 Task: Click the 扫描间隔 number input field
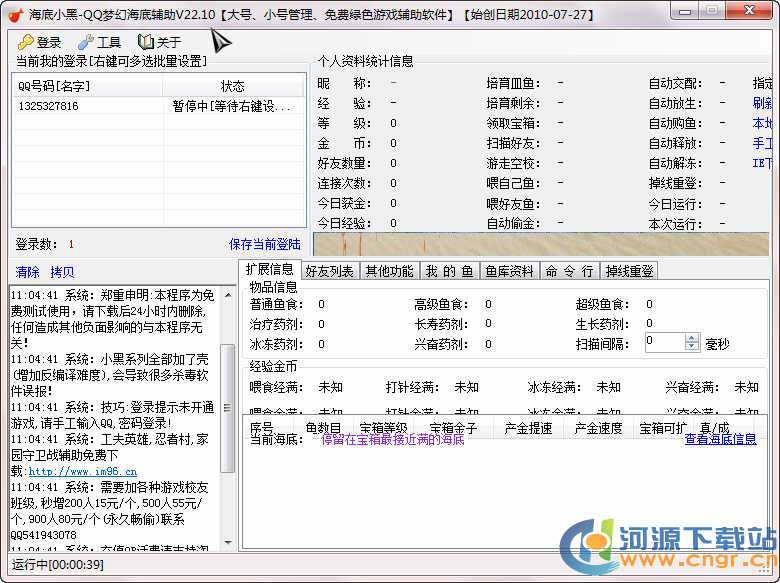[664, 342]
